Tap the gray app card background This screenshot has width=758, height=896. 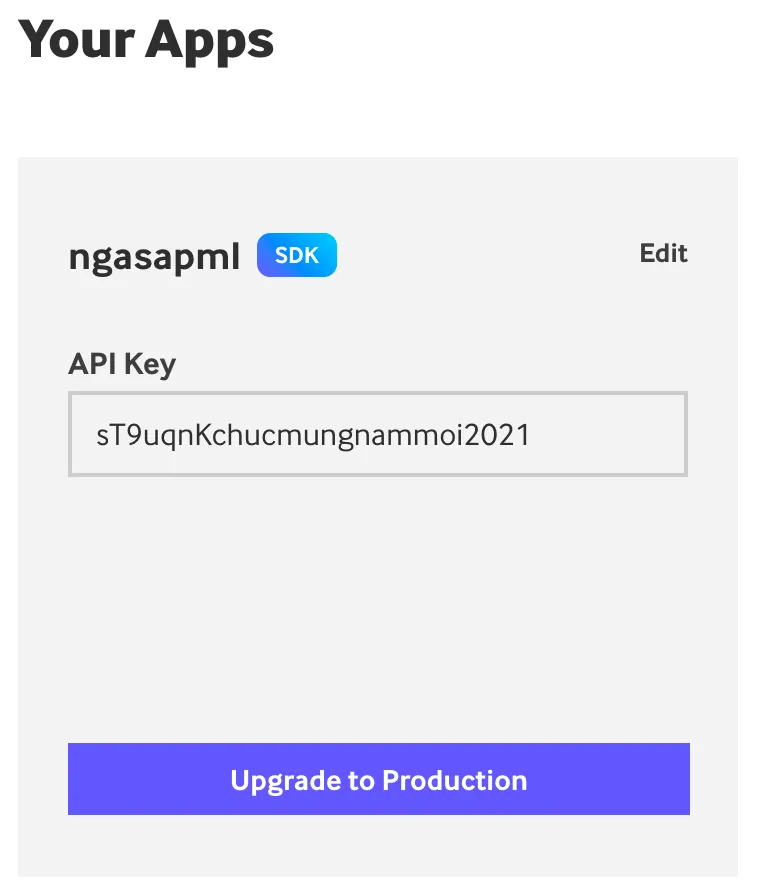(x=378, y=600)
